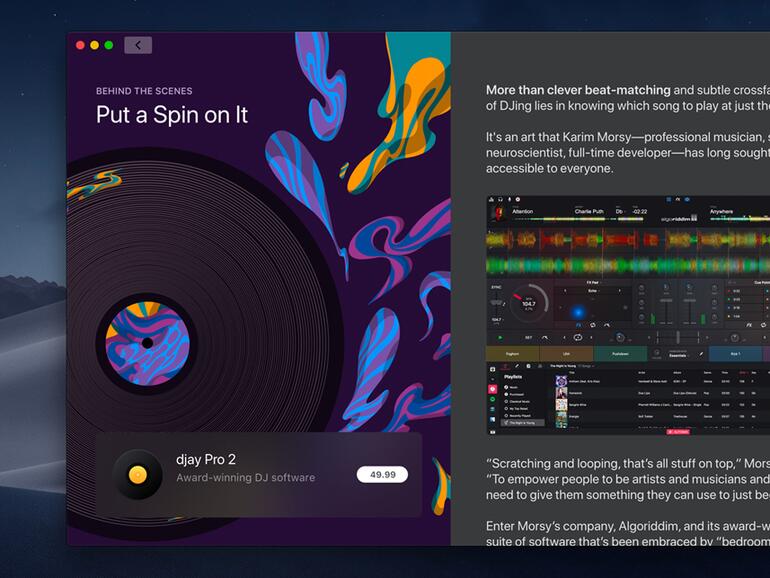Click the paragraph mentioning Karim Morsy
The height and width of the screenshot is (578, 770).
628,152
